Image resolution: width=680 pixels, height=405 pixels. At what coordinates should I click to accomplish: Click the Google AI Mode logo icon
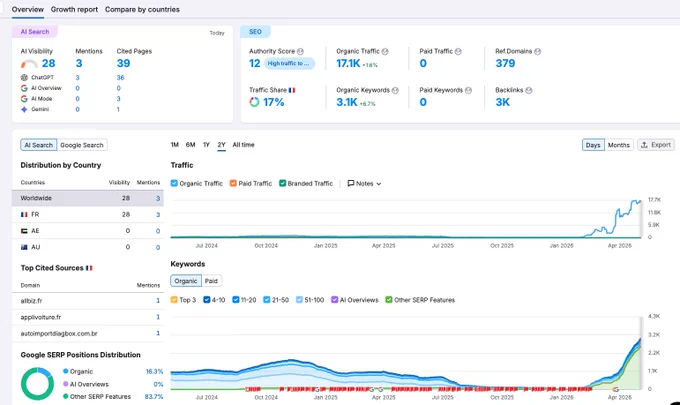point(24,98)
